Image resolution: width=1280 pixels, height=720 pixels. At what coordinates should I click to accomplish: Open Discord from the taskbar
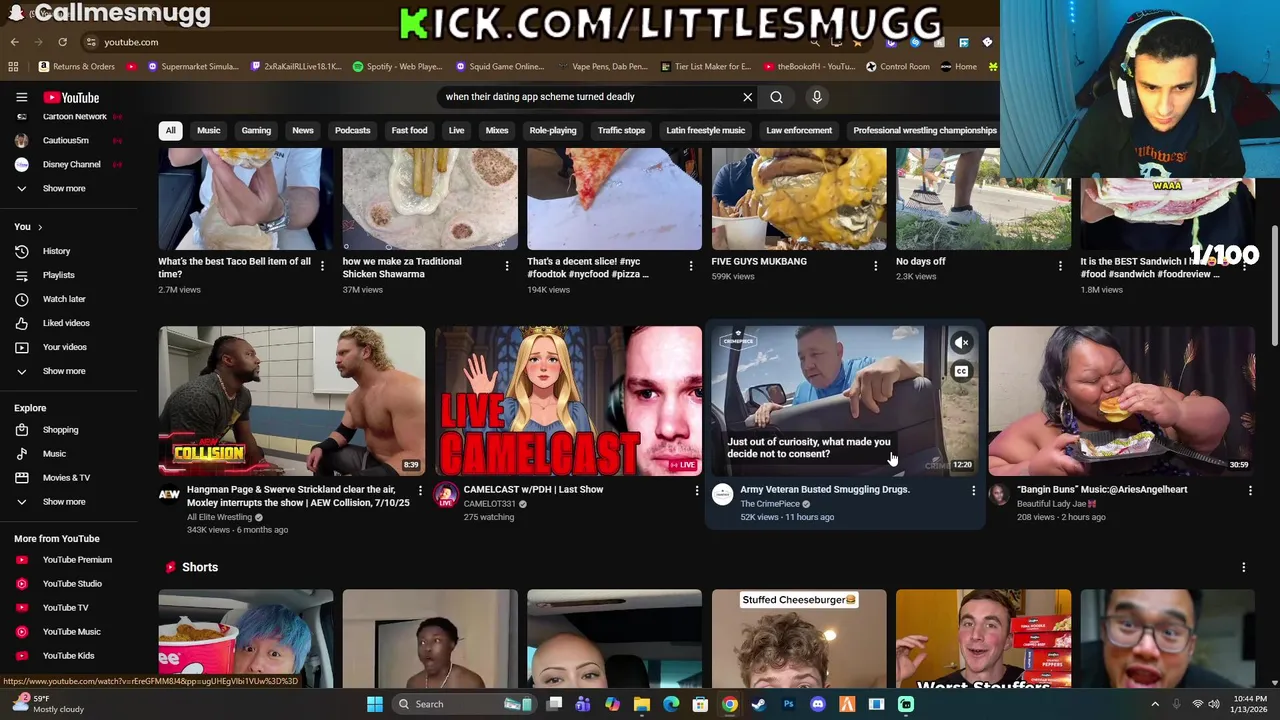tap(818, 704)
